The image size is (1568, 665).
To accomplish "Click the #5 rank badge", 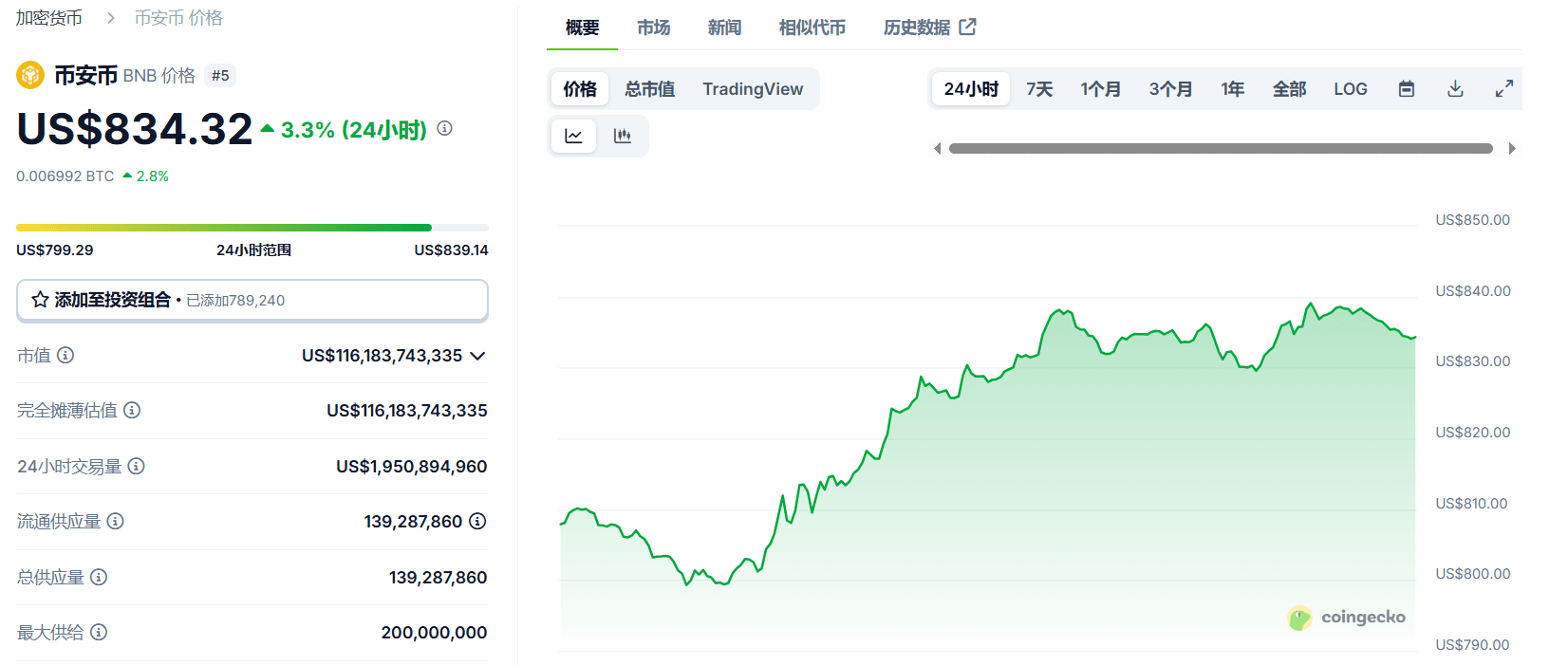I will click(x=220, y=76).
